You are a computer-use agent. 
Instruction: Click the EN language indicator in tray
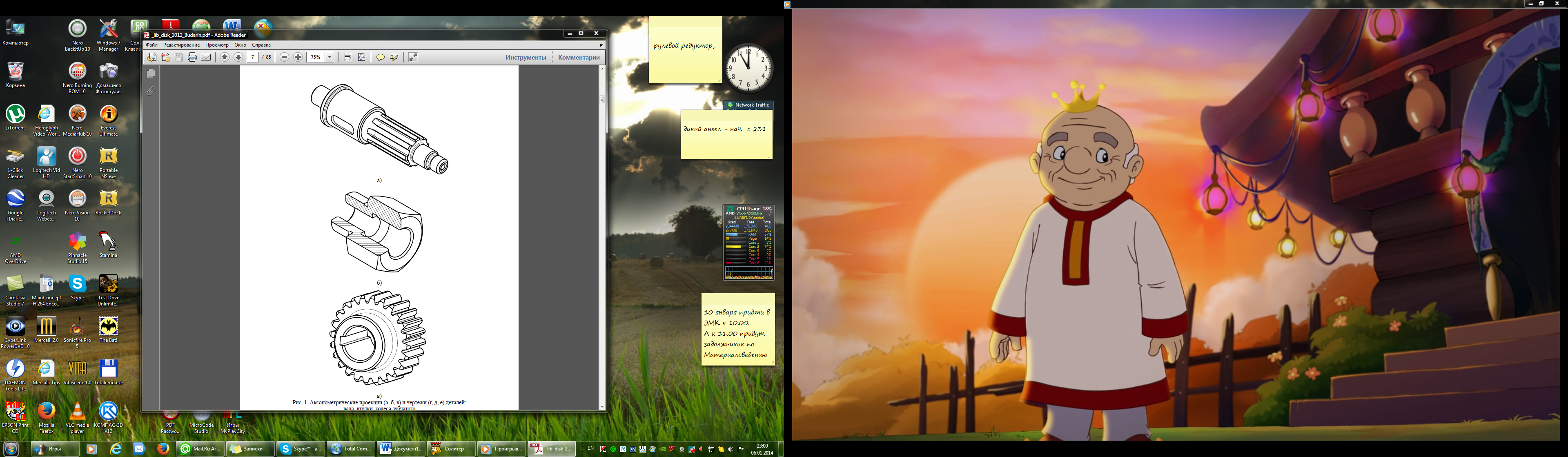[590, 448]
